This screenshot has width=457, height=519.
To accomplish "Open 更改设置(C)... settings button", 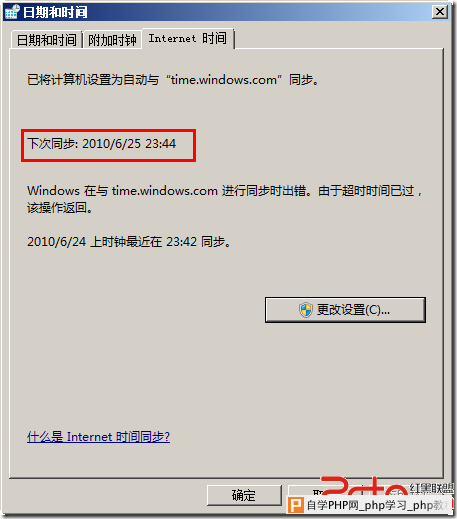I will pos(345,310).
